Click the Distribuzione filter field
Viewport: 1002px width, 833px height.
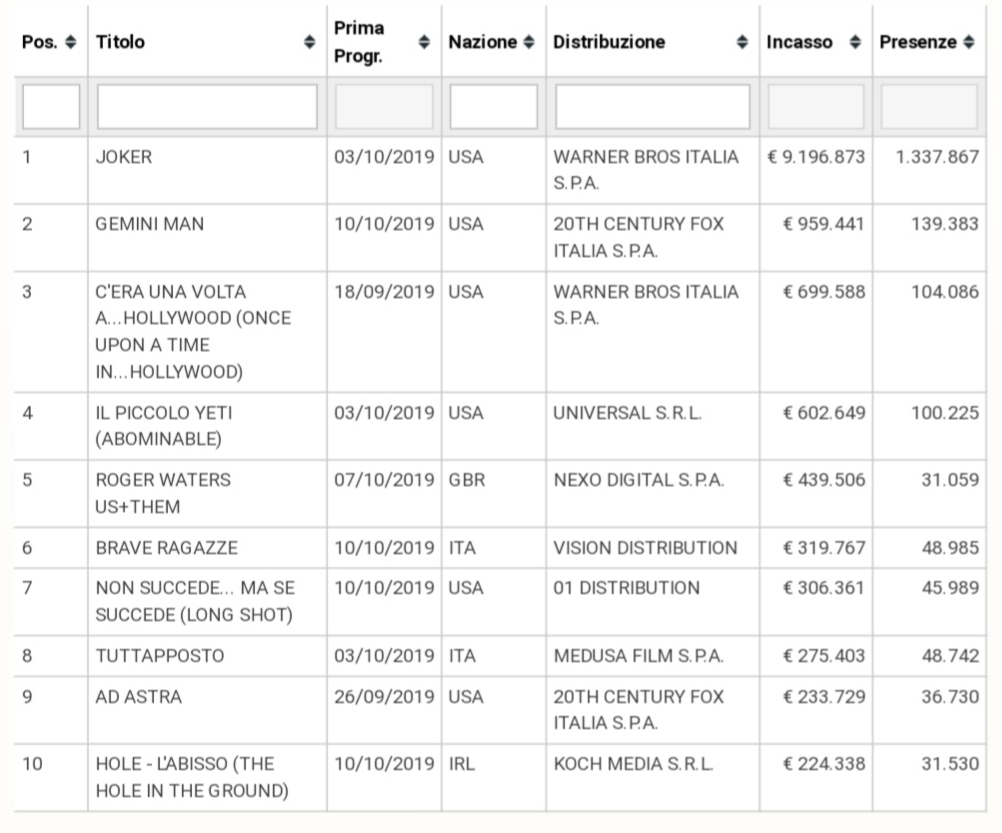point(652,107)
